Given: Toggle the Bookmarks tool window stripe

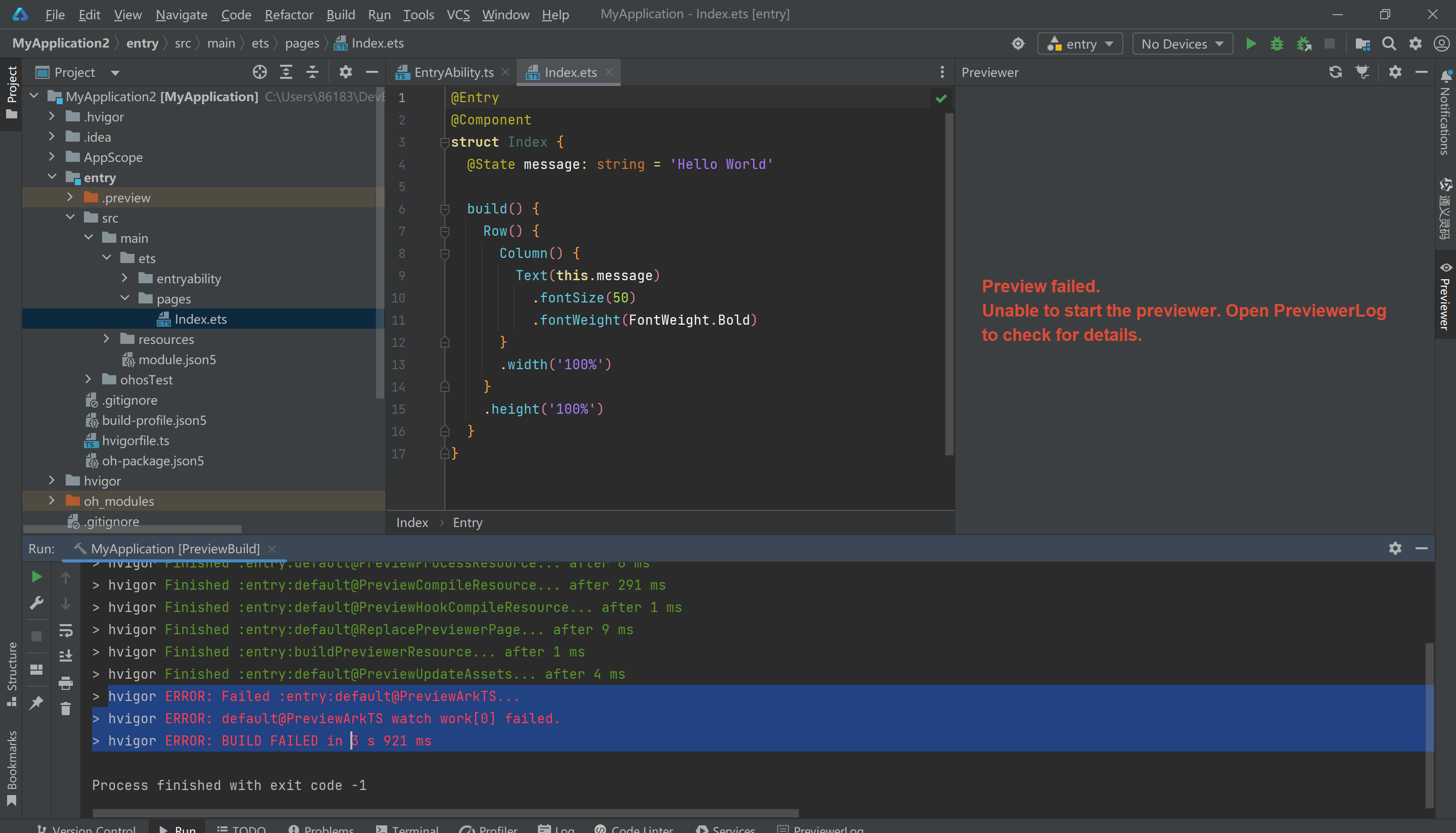Looking at the screenshot, I should pyautogui.click(x=12, y=768).
